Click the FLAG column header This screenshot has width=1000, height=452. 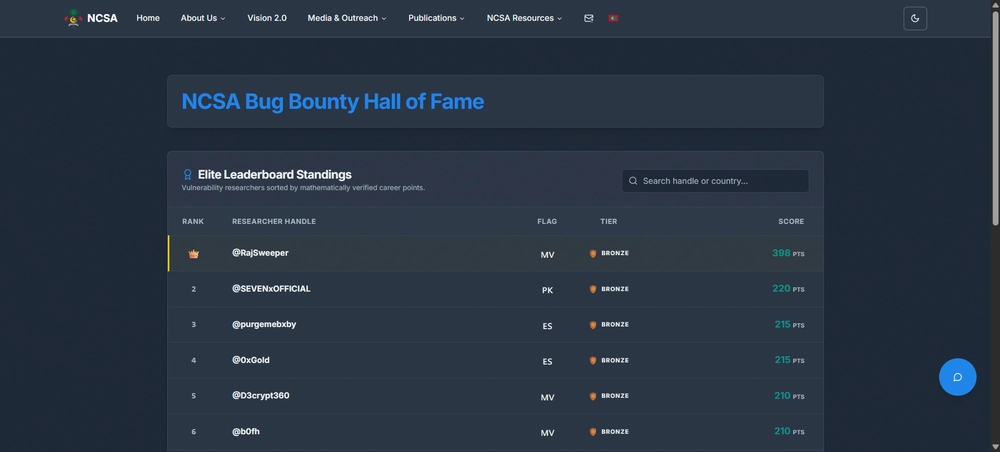click(x=547, y=221)
